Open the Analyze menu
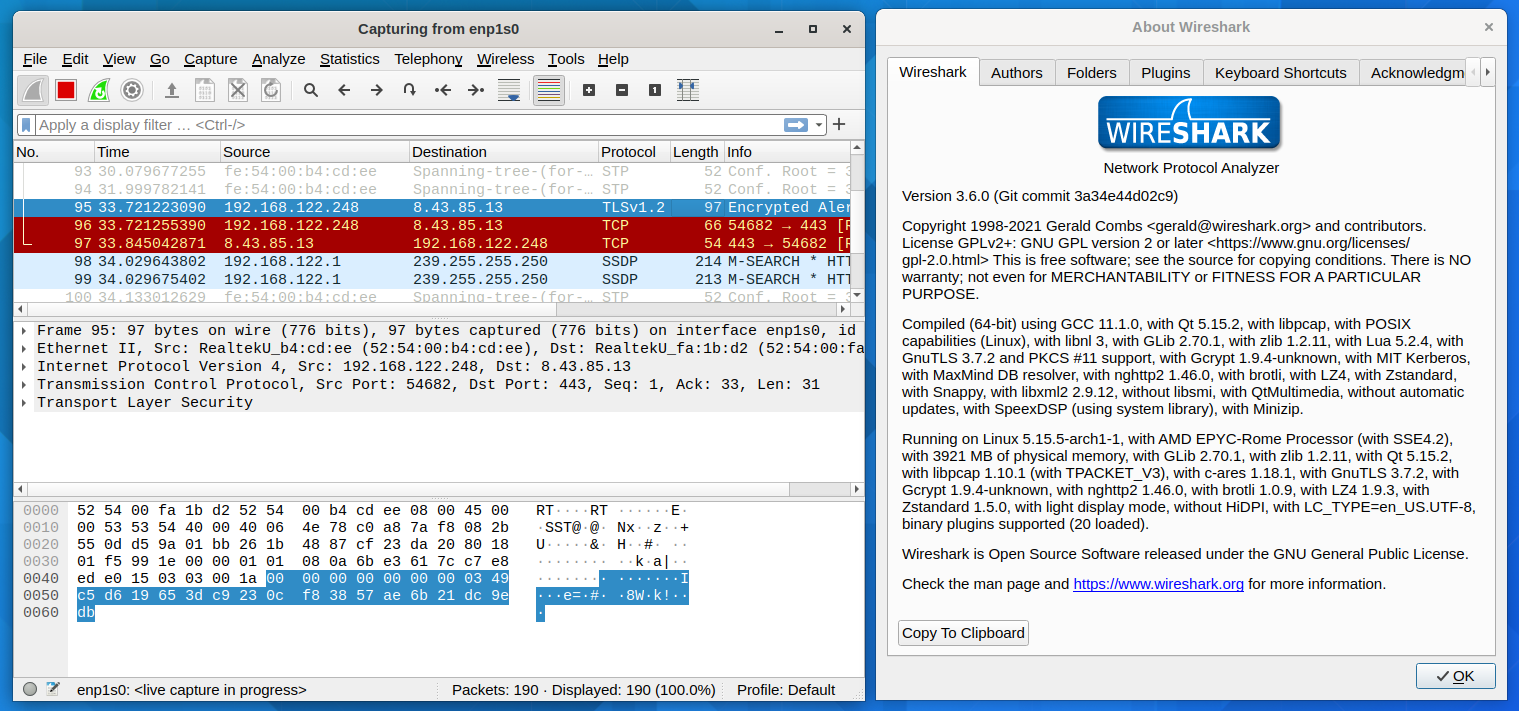The image size is (1519, 711). click(x=278, y=59)
